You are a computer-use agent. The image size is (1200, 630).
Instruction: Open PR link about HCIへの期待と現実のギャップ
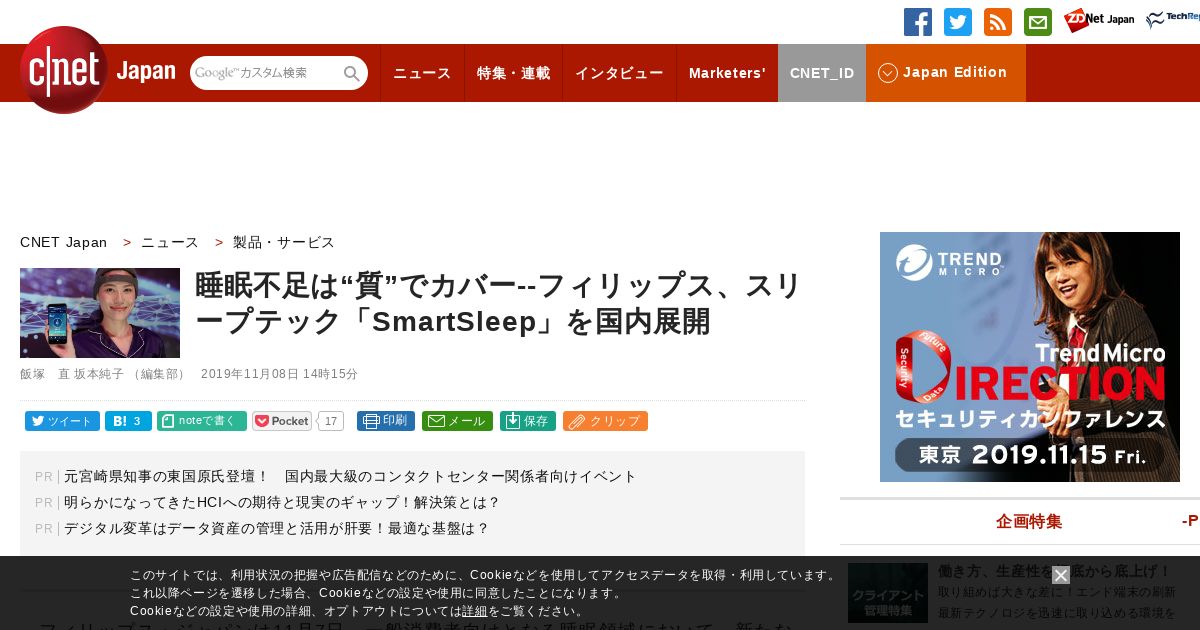(282, 502)
